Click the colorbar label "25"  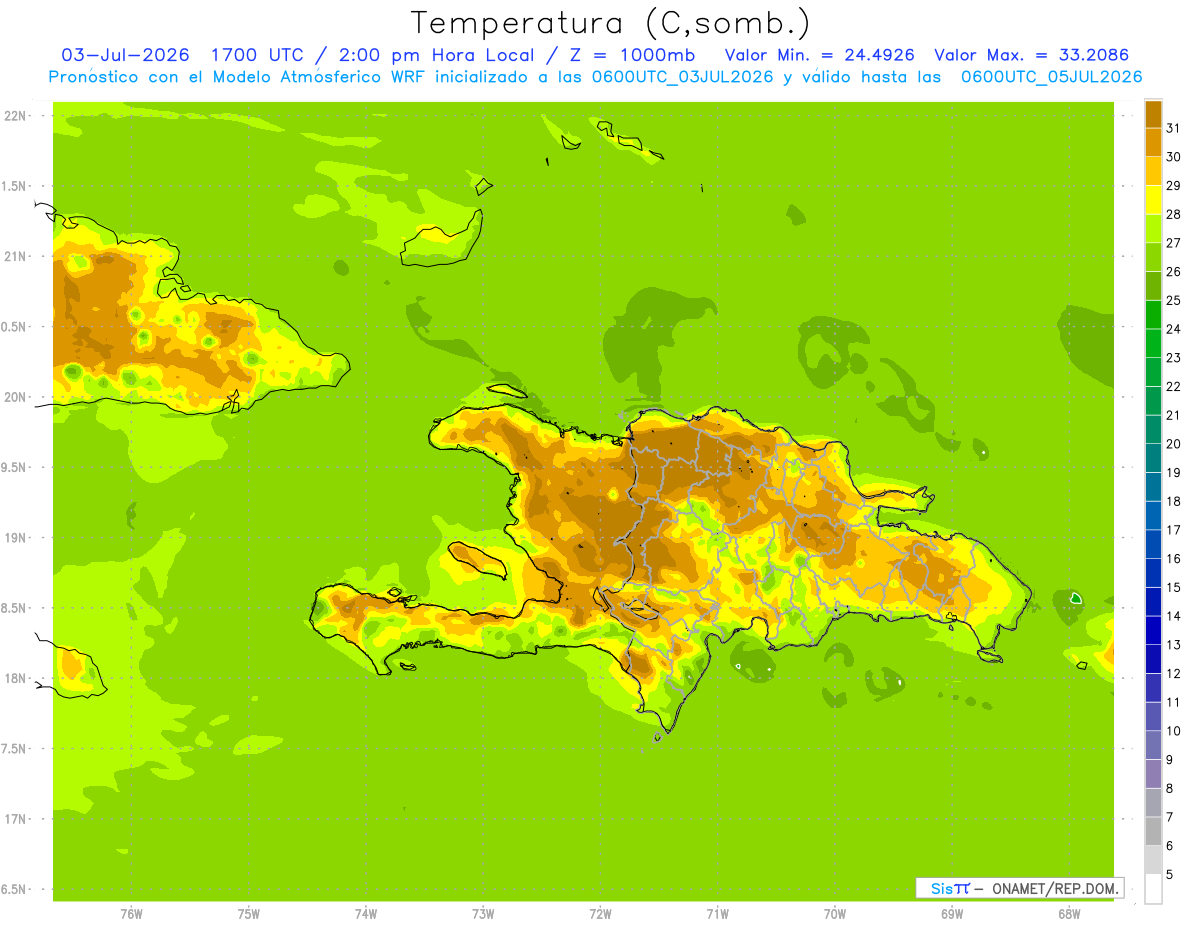1173,300
